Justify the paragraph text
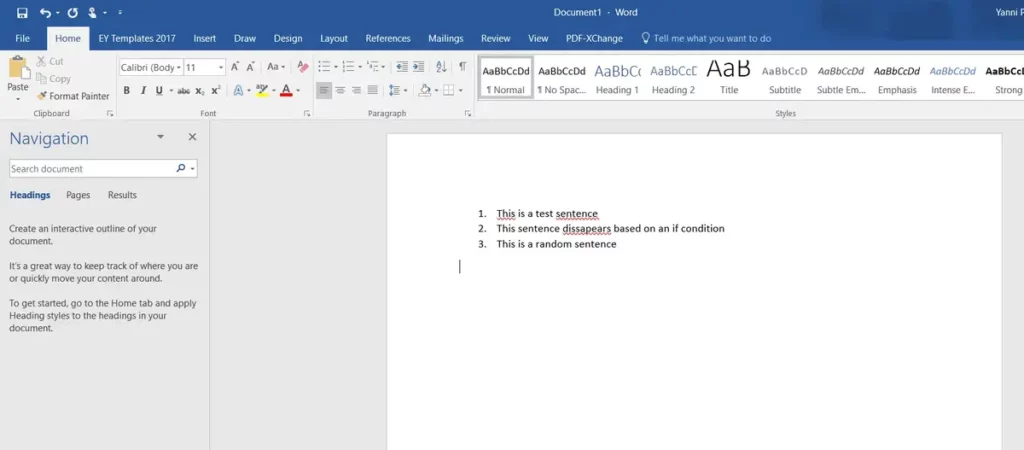 [372, 91]
